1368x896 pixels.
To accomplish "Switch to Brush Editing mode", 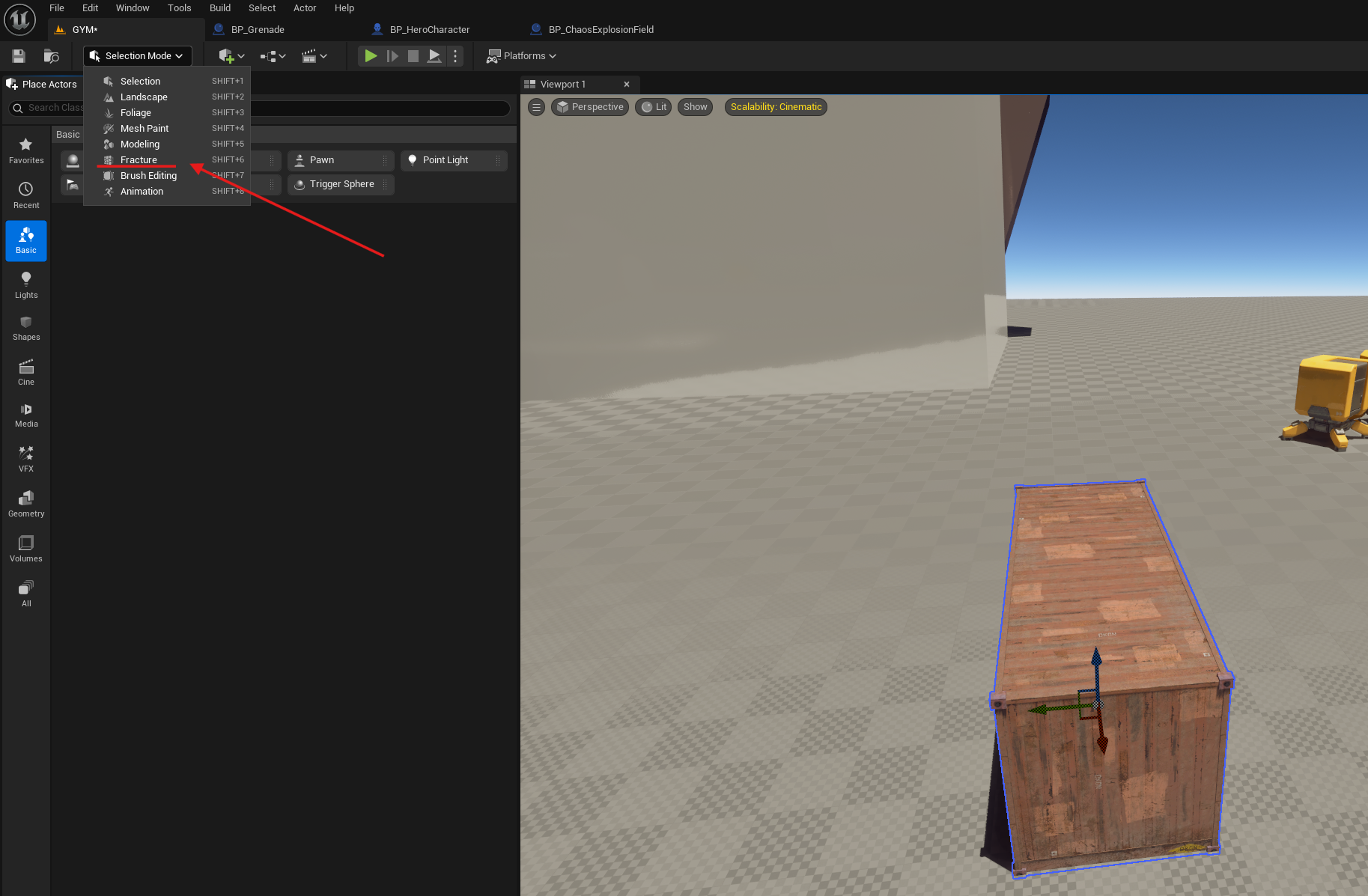I will coord(167,175).
